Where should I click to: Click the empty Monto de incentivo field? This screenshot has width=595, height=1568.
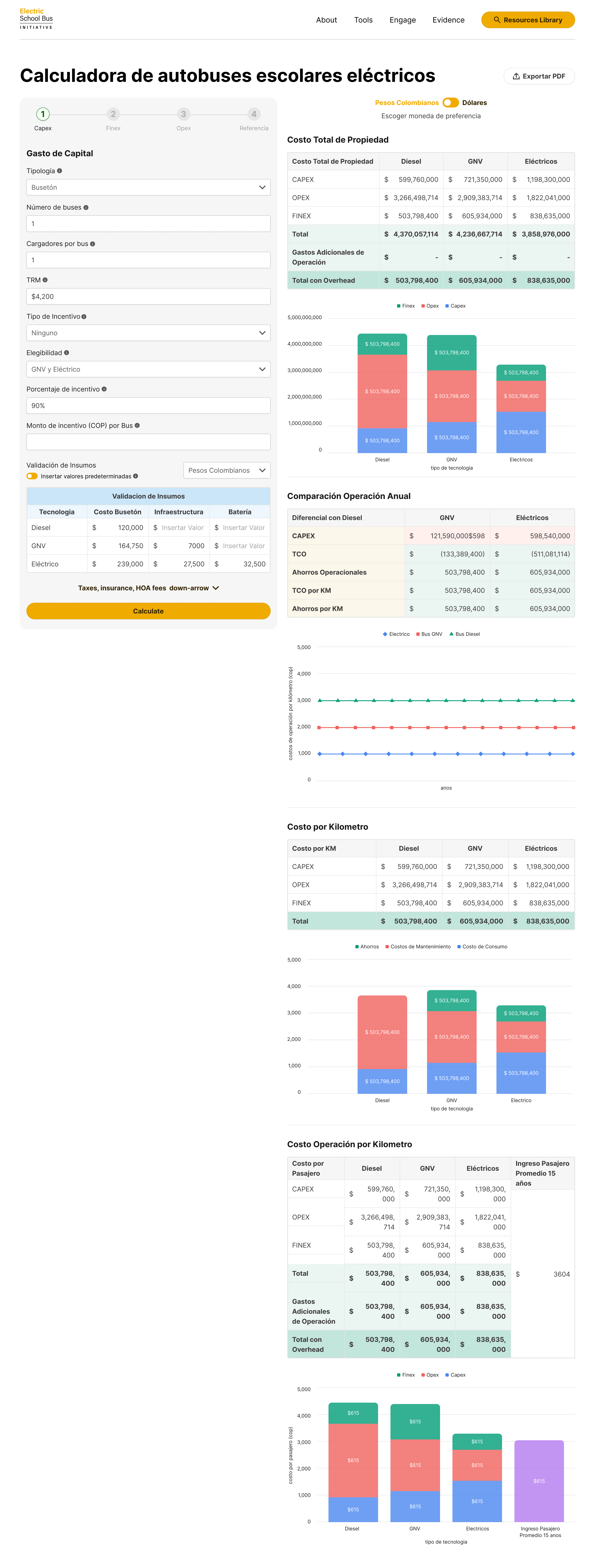pyautogui.click(x=149, y=442)
